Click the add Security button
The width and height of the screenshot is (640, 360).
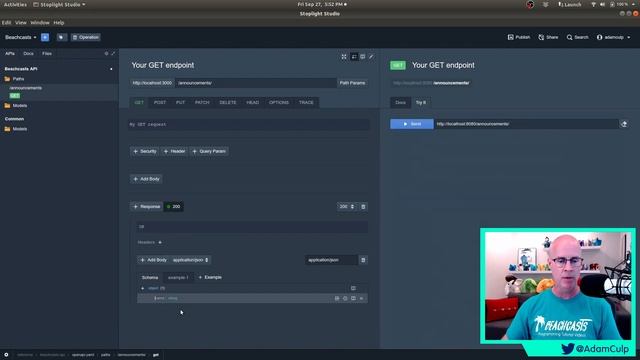tap(145, 151)
